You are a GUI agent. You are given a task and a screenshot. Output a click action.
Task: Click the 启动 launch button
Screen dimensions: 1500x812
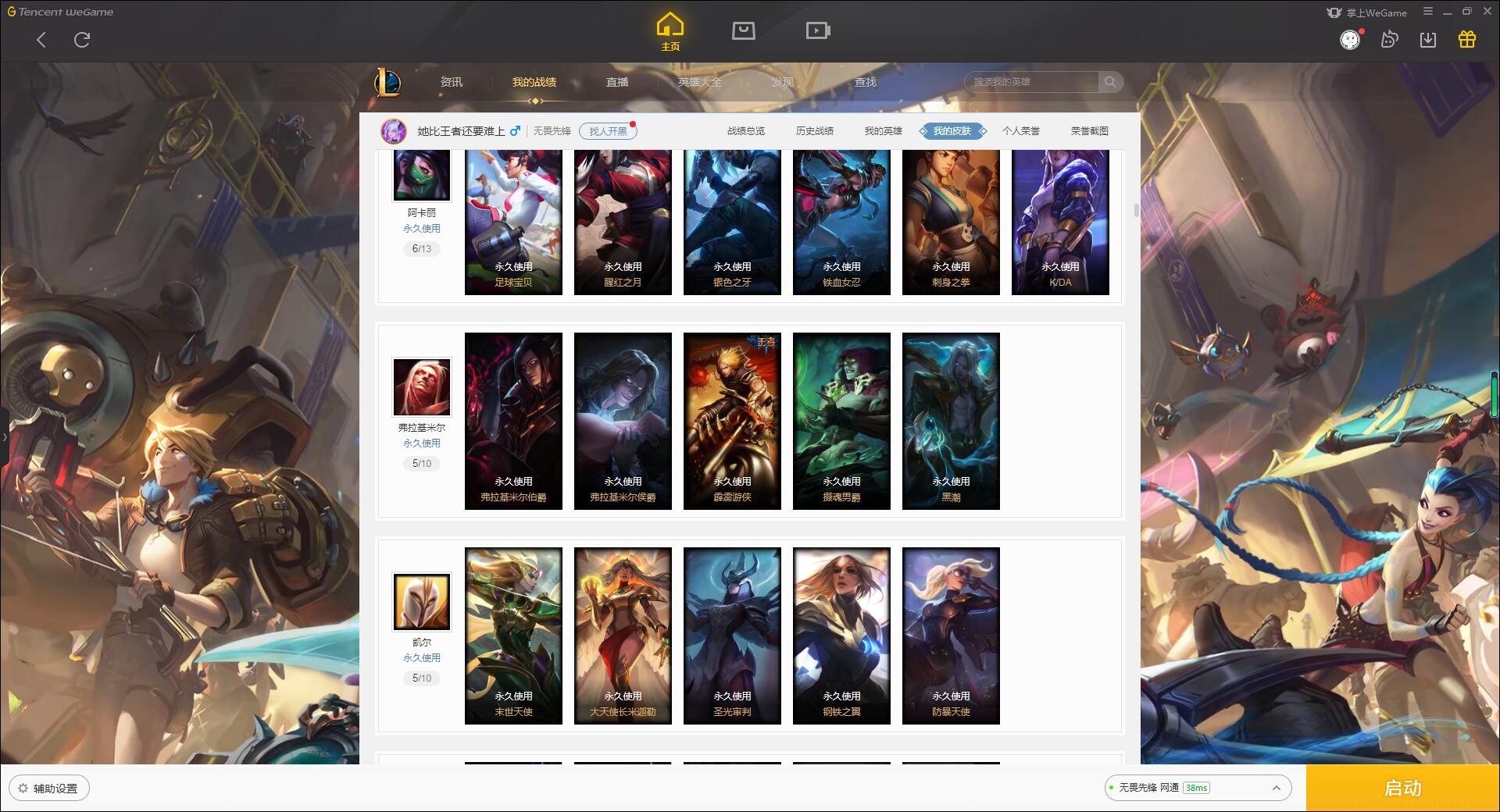tap(1402, 789)
